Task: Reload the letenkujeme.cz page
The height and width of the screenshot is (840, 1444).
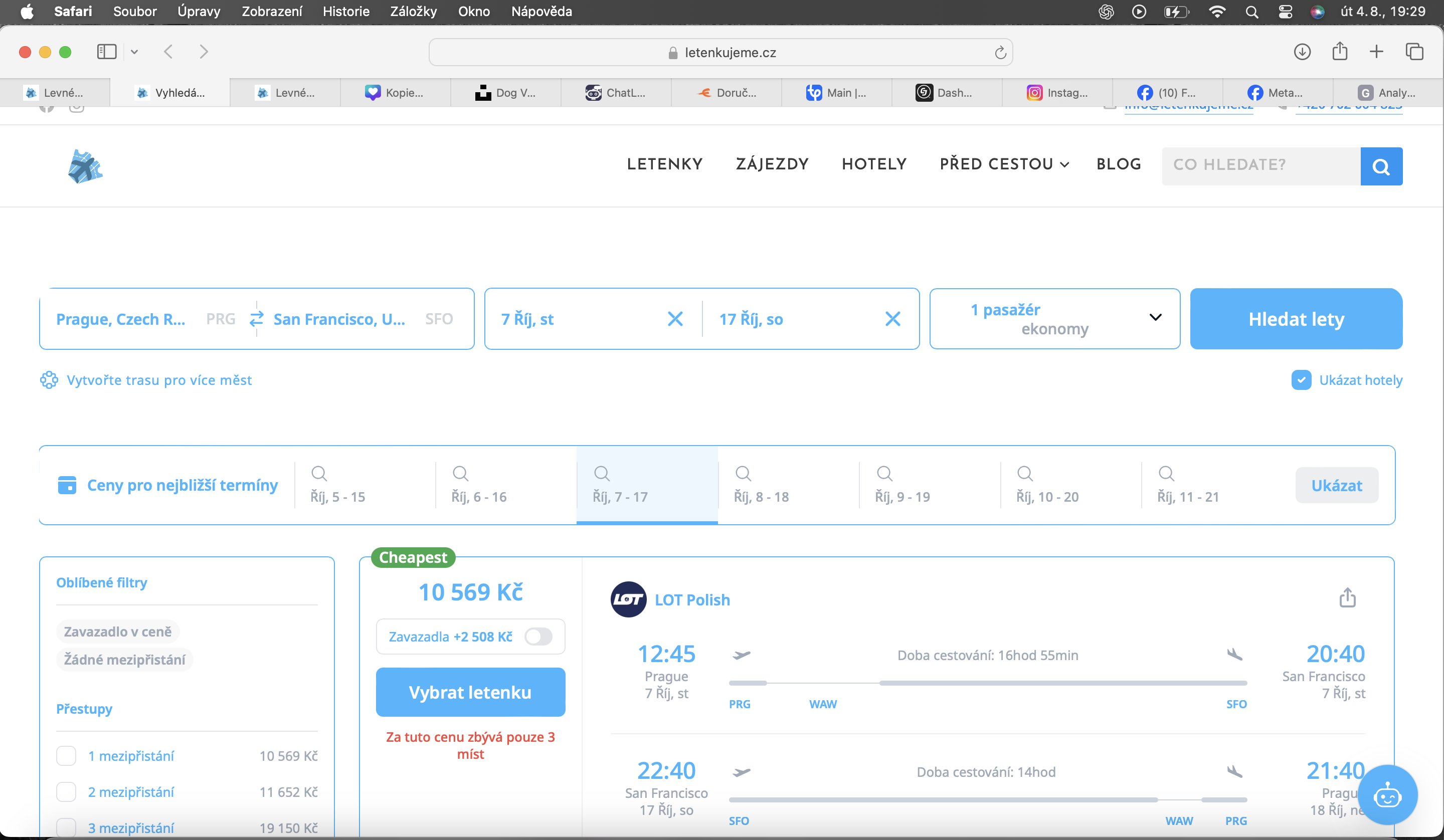Action: (1000, 52)
